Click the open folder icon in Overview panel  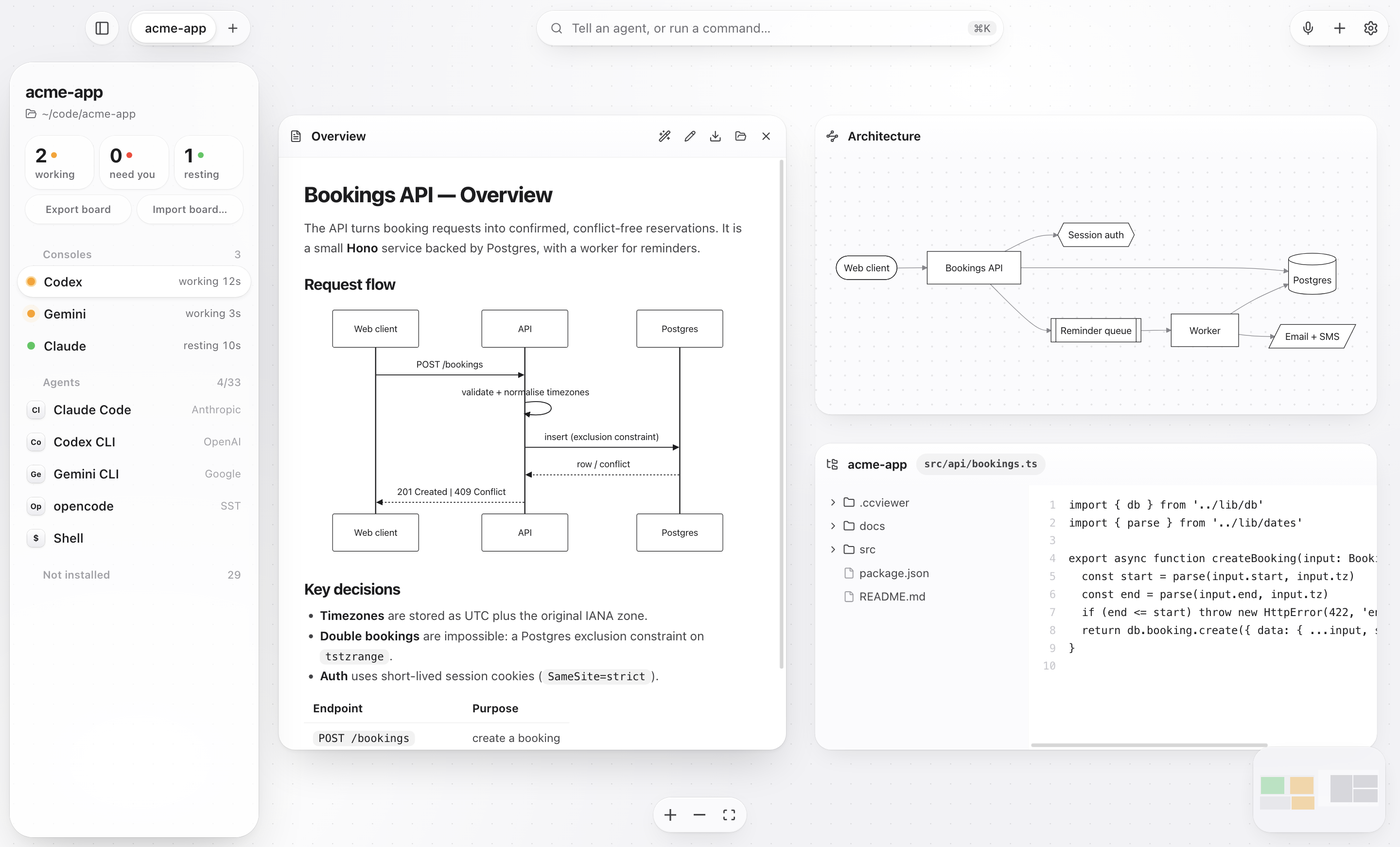pyautogui.click(x=740, y=136)
